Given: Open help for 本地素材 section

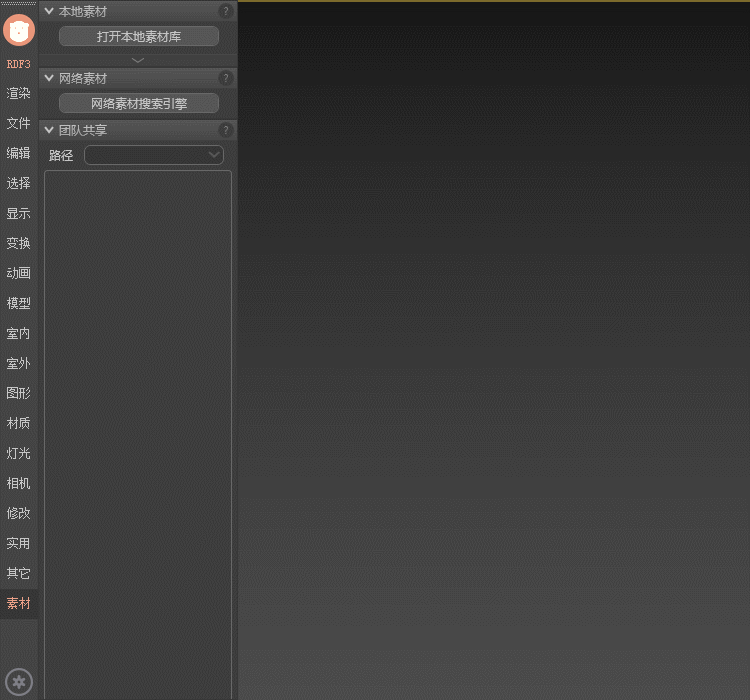Looking at the screenshot, I should (226, 11).
